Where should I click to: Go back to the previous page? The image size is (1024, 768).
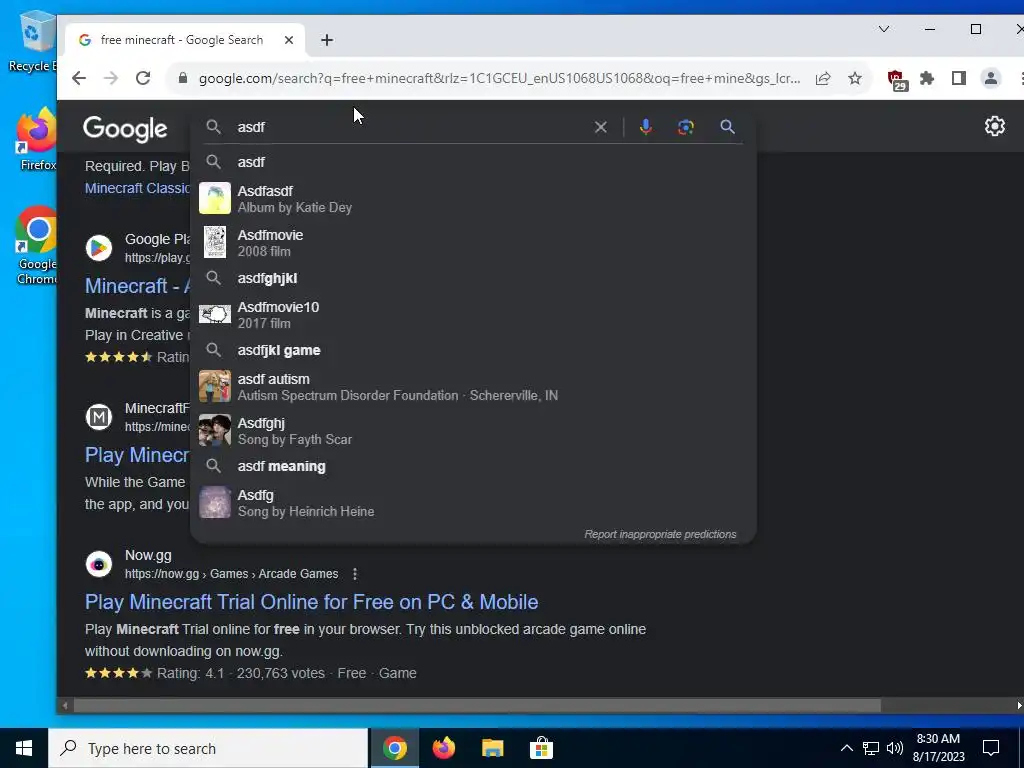tap(79, 78)
